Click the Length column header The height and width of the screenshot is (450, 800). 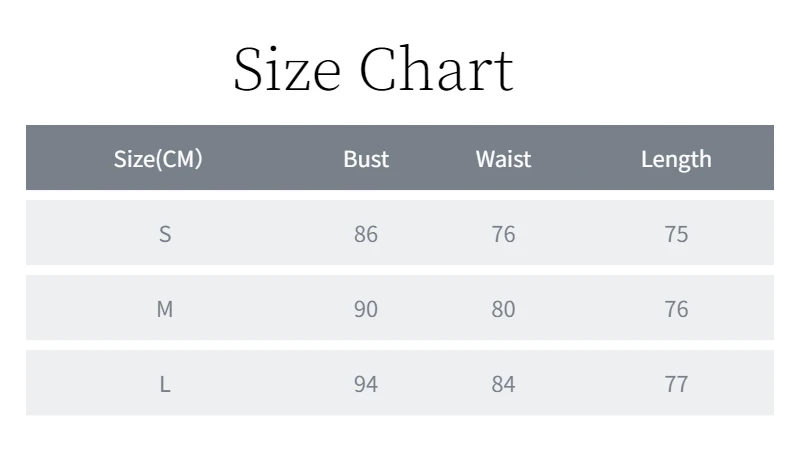pos(676,159)
